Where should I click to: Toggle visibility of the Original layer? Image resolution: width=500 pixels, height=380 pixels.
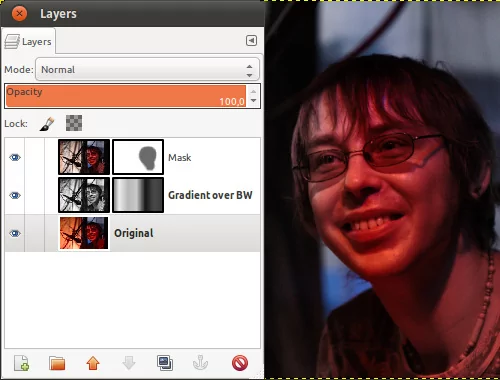point(15,233)
